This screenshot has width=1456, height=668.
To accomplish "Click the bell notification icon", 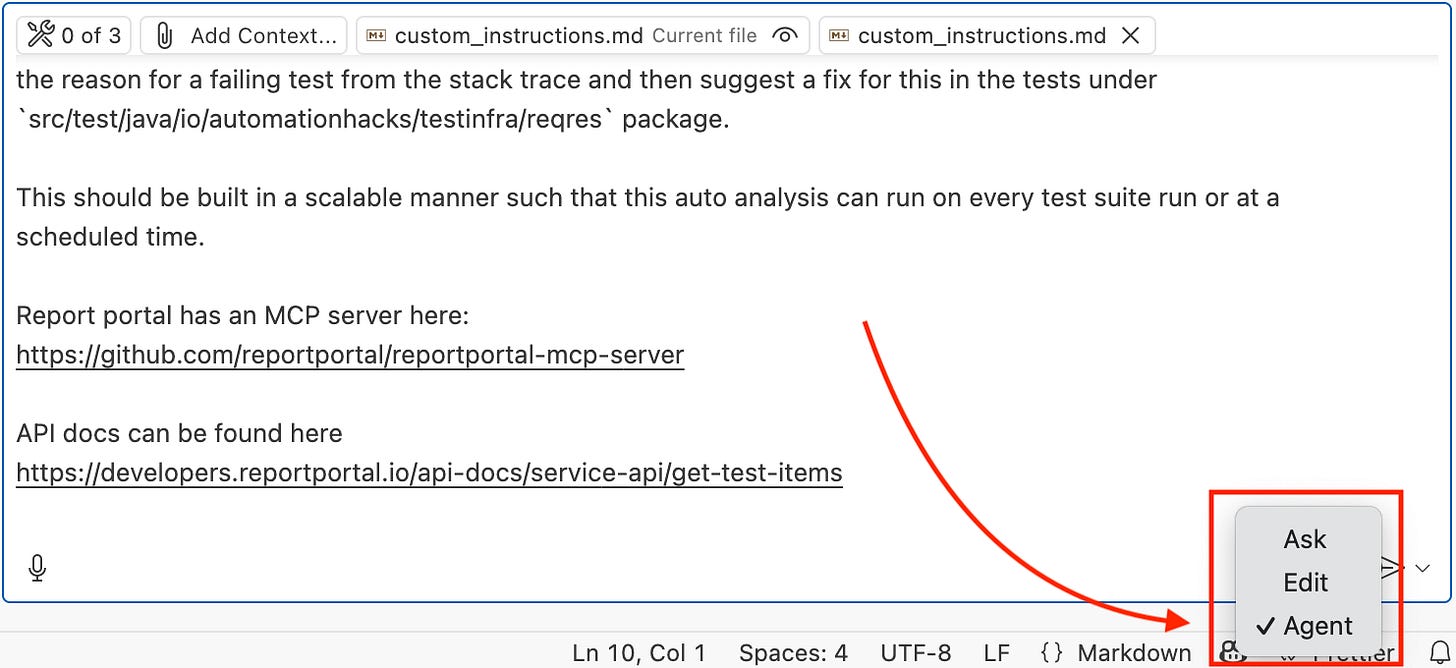I will pyautogui.click(x=1436, y=652).
